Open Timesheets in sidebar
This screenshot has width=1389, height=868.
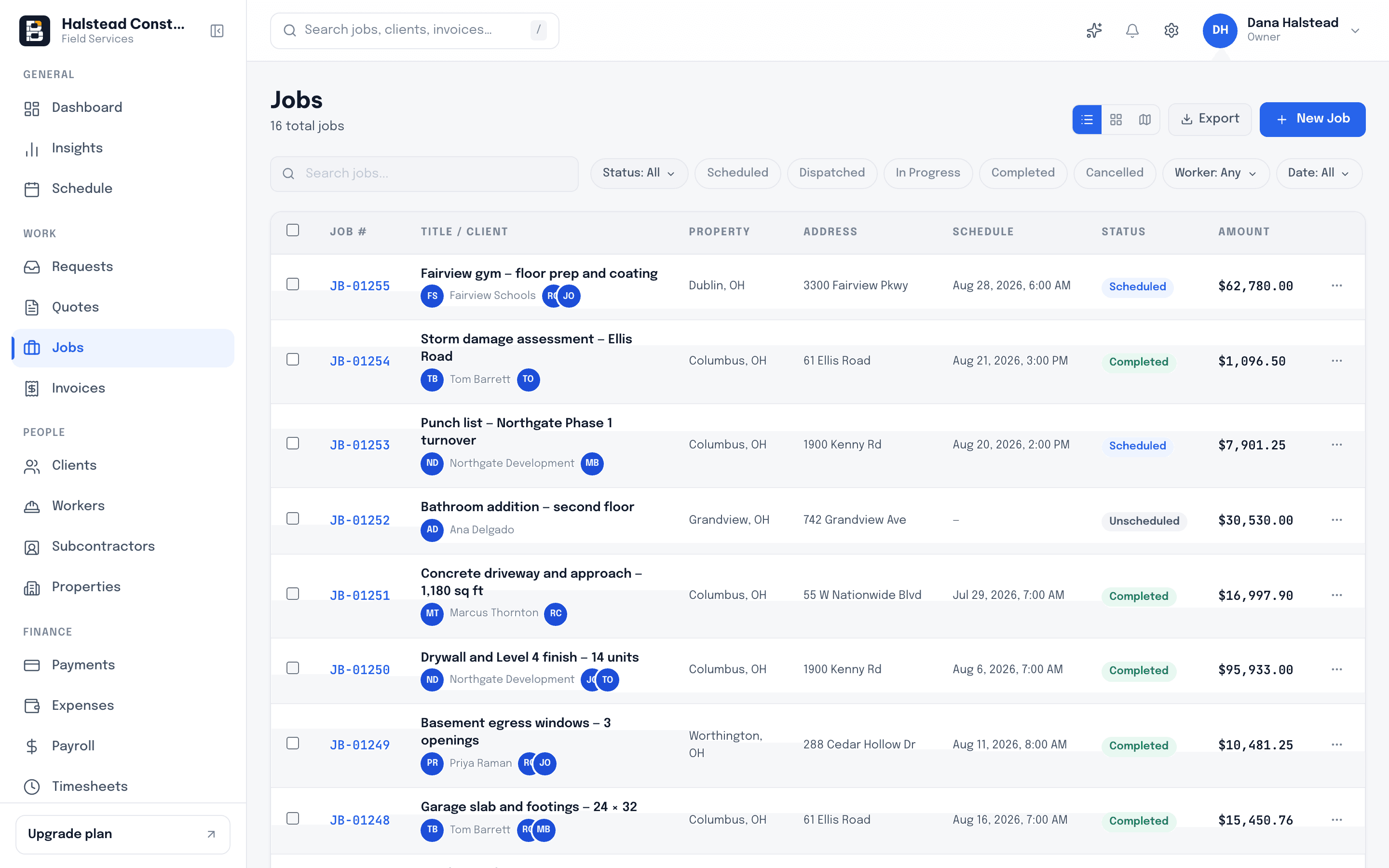click(123, 787)
